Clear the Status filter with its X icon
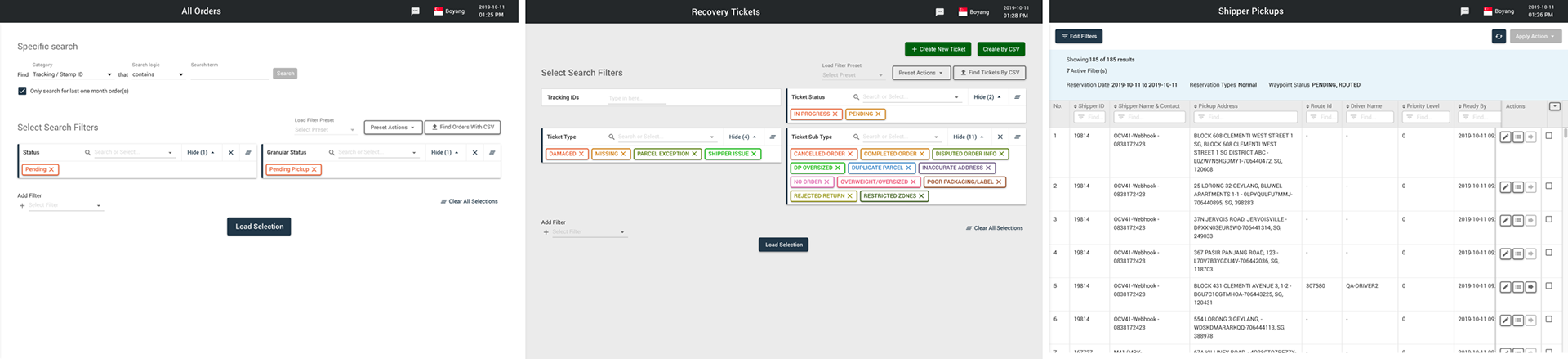Viewport: 1568px width, 359px height. pyautogui.click(x=230, y=152)
